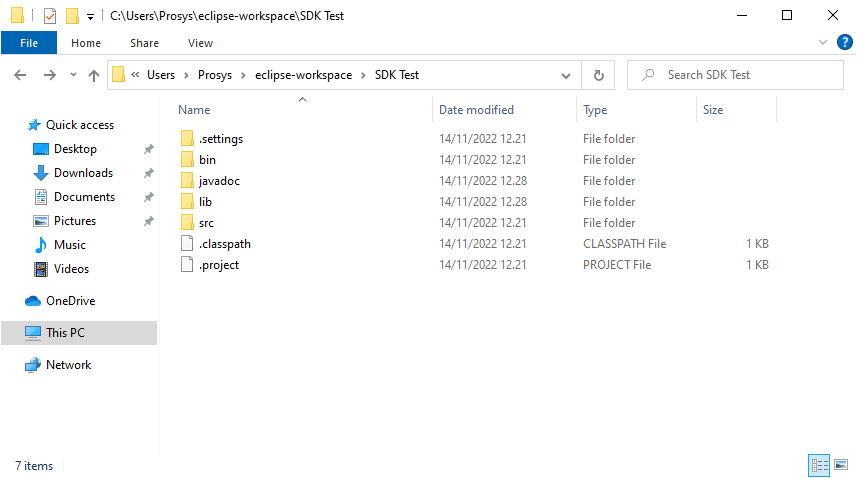Open the address bar history dropdown
857x478 pixels.
point(567,75)
